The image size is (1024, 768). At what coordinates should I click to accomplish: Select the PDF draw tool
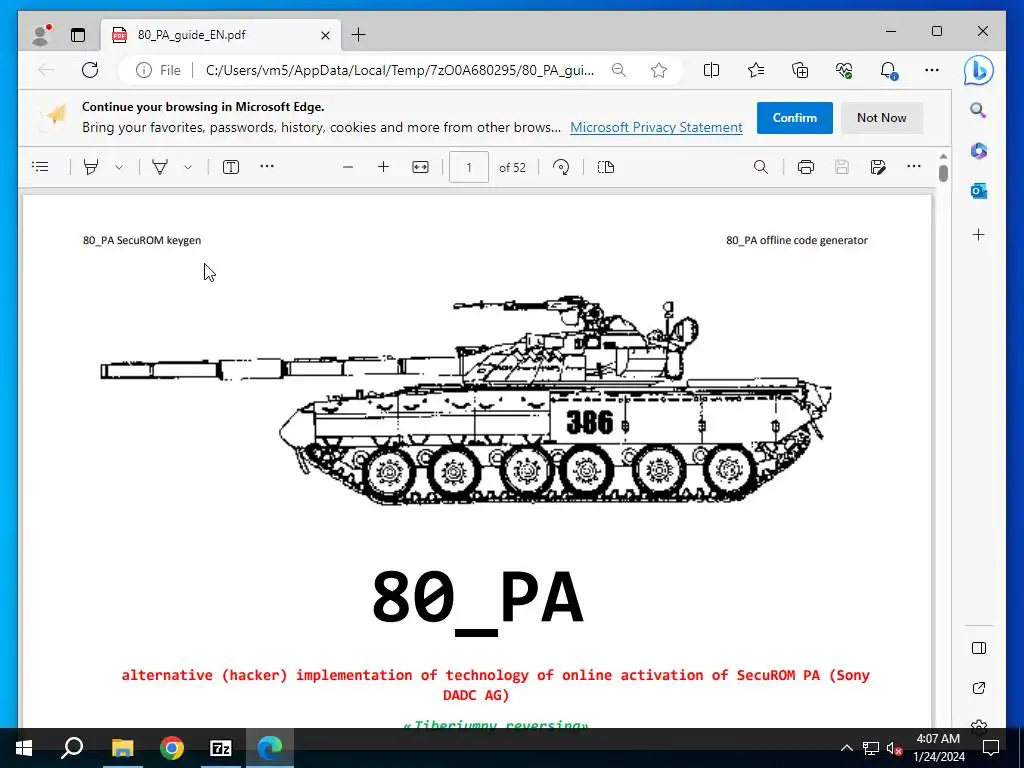click(160, 167)
